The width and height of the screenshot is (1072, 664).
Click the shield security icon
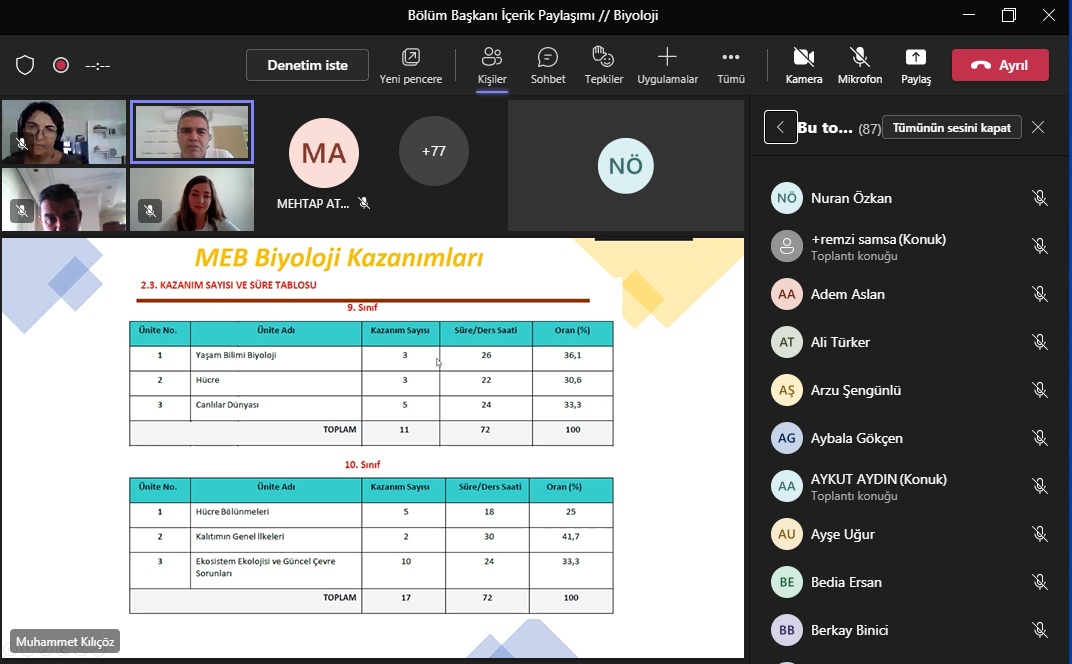click(x=25, y=65)
